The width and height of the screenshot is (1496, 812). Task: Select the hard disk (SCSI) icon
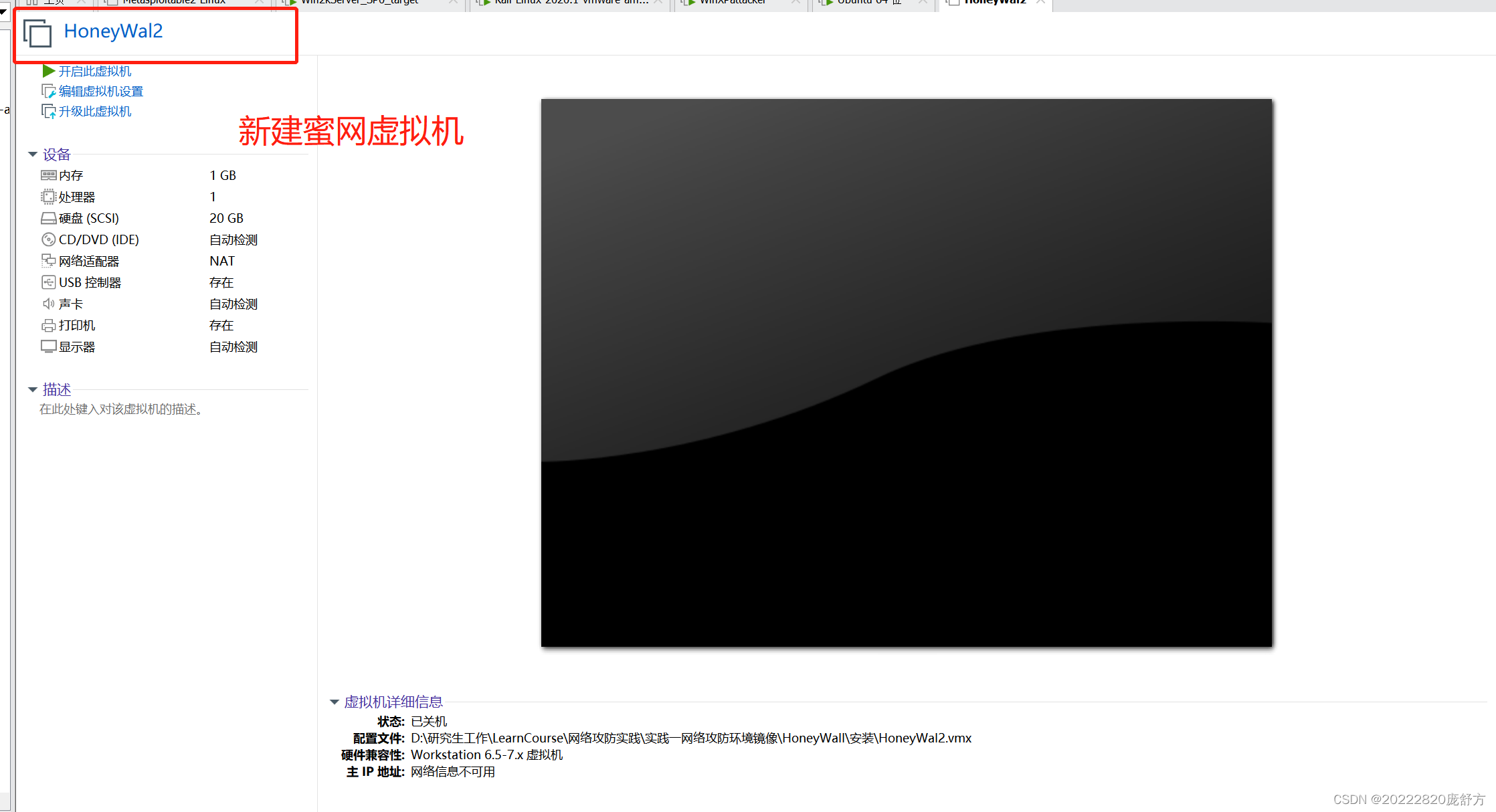[48, 218]
